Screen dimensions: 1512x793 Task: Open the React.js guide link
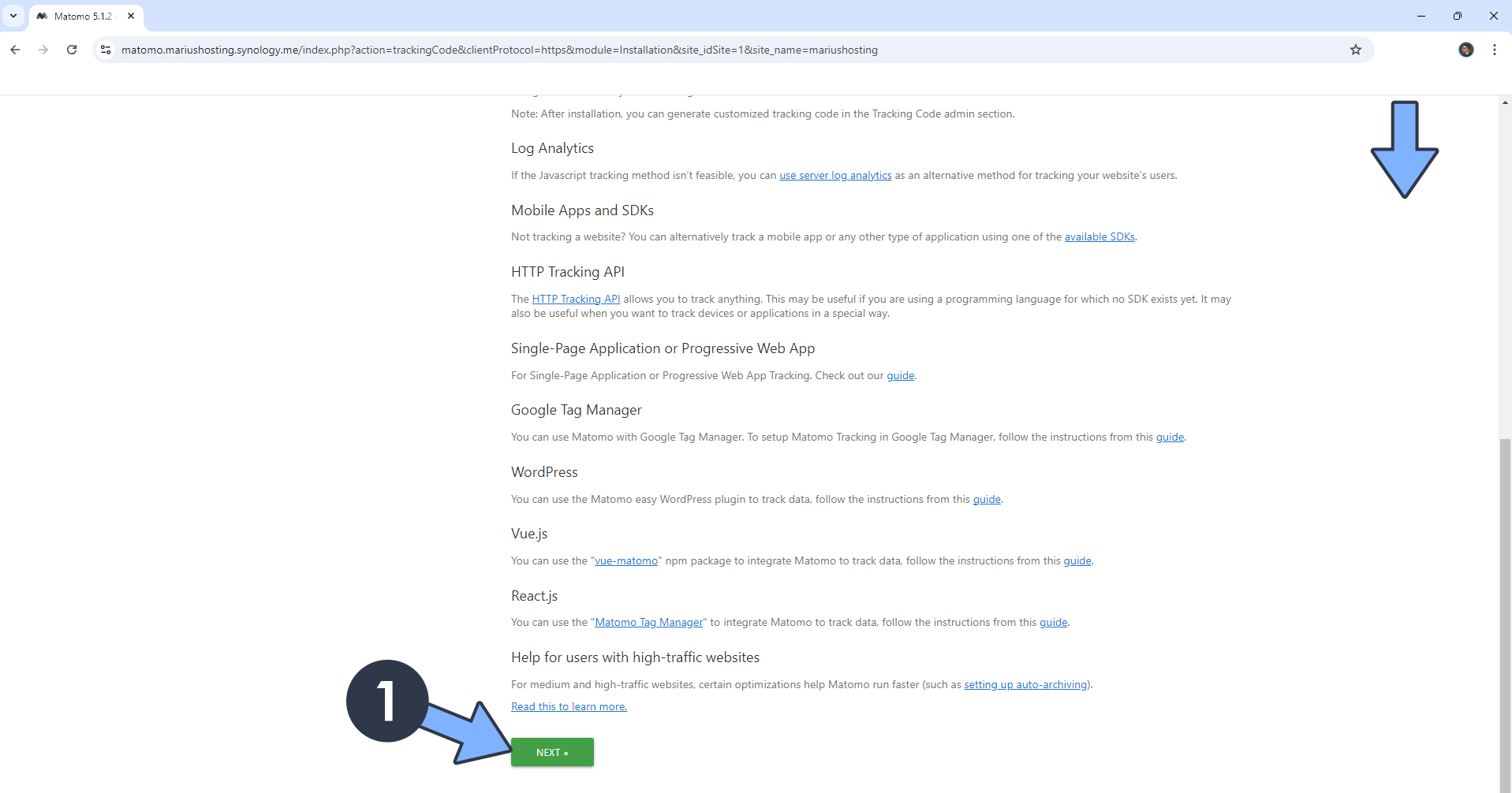coord(1053,623)
